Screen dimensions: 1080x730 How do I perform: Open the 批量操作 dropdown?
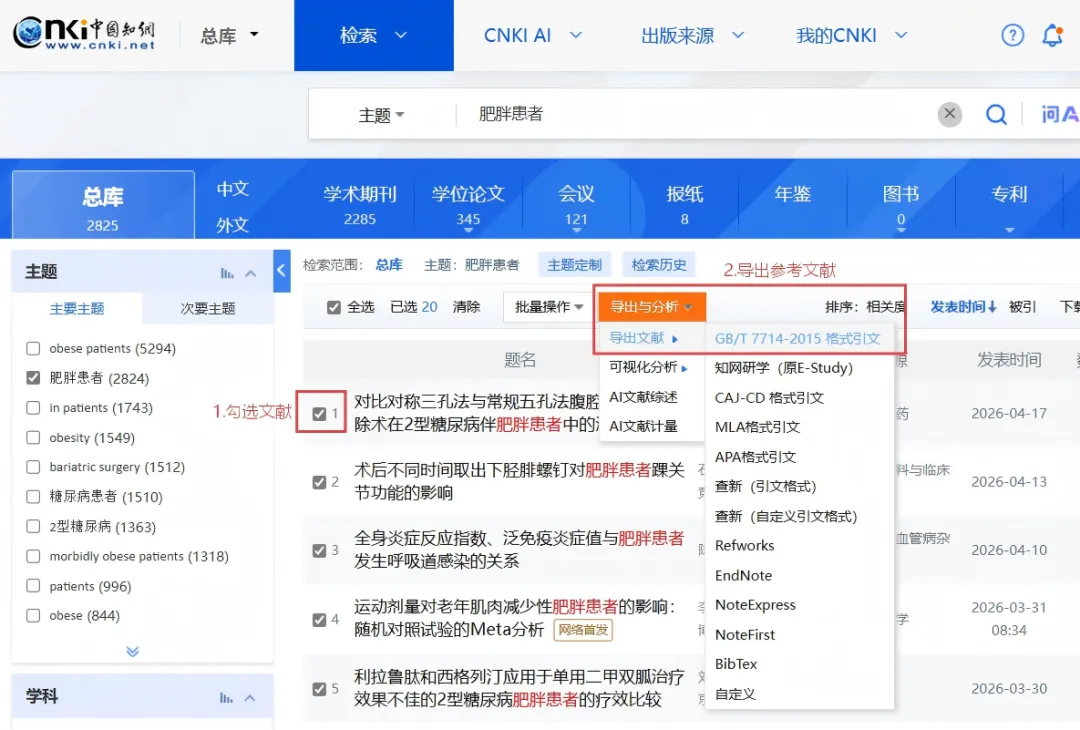coord(548,307)
